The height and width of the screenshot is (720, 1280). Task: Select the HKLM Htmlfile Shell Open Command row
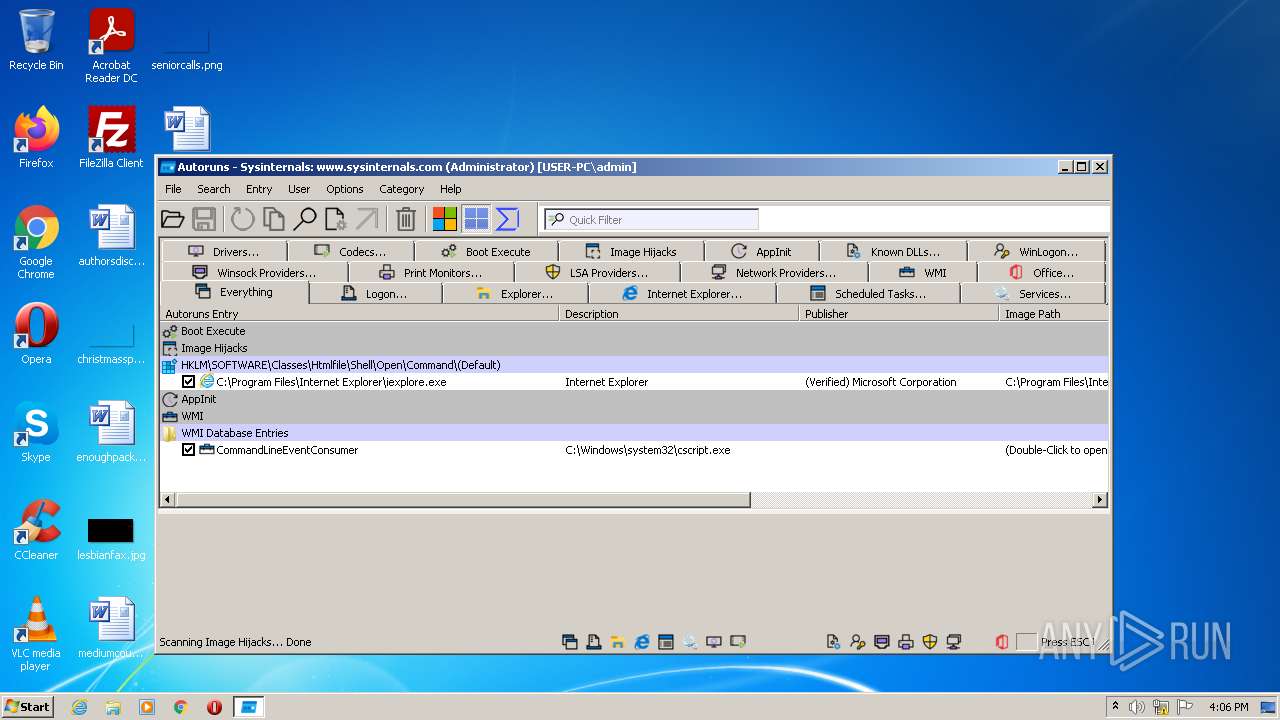[634, 365]
